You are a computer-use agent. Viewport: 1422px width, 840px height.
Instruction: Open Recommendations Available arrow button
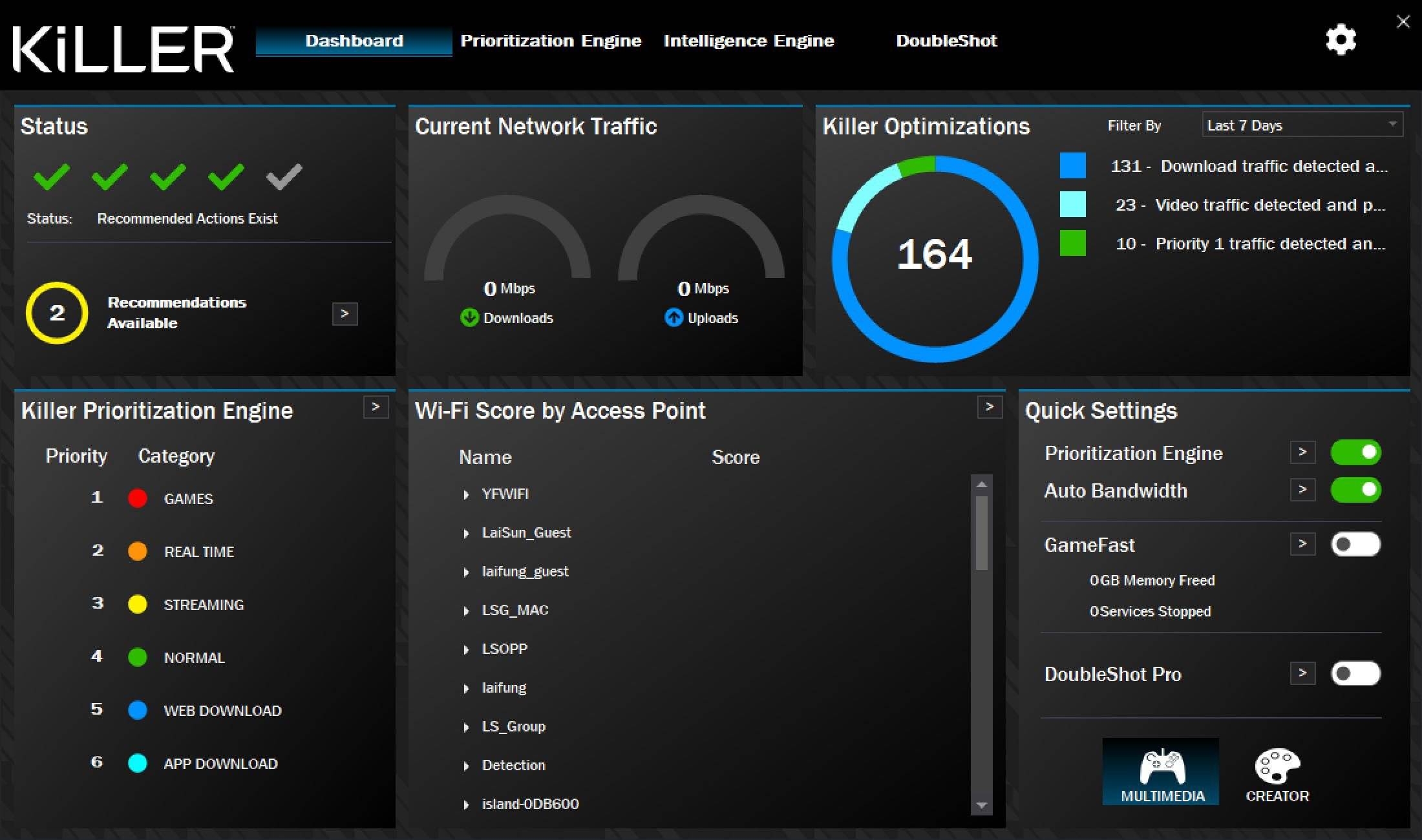tap(345, 313)
